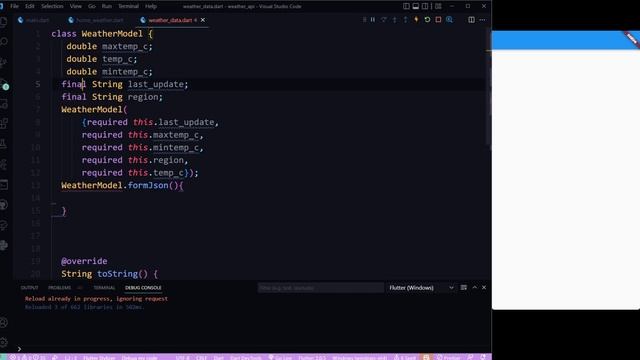Switch to the OUTPUT panel tab

(x=29, y=288)
